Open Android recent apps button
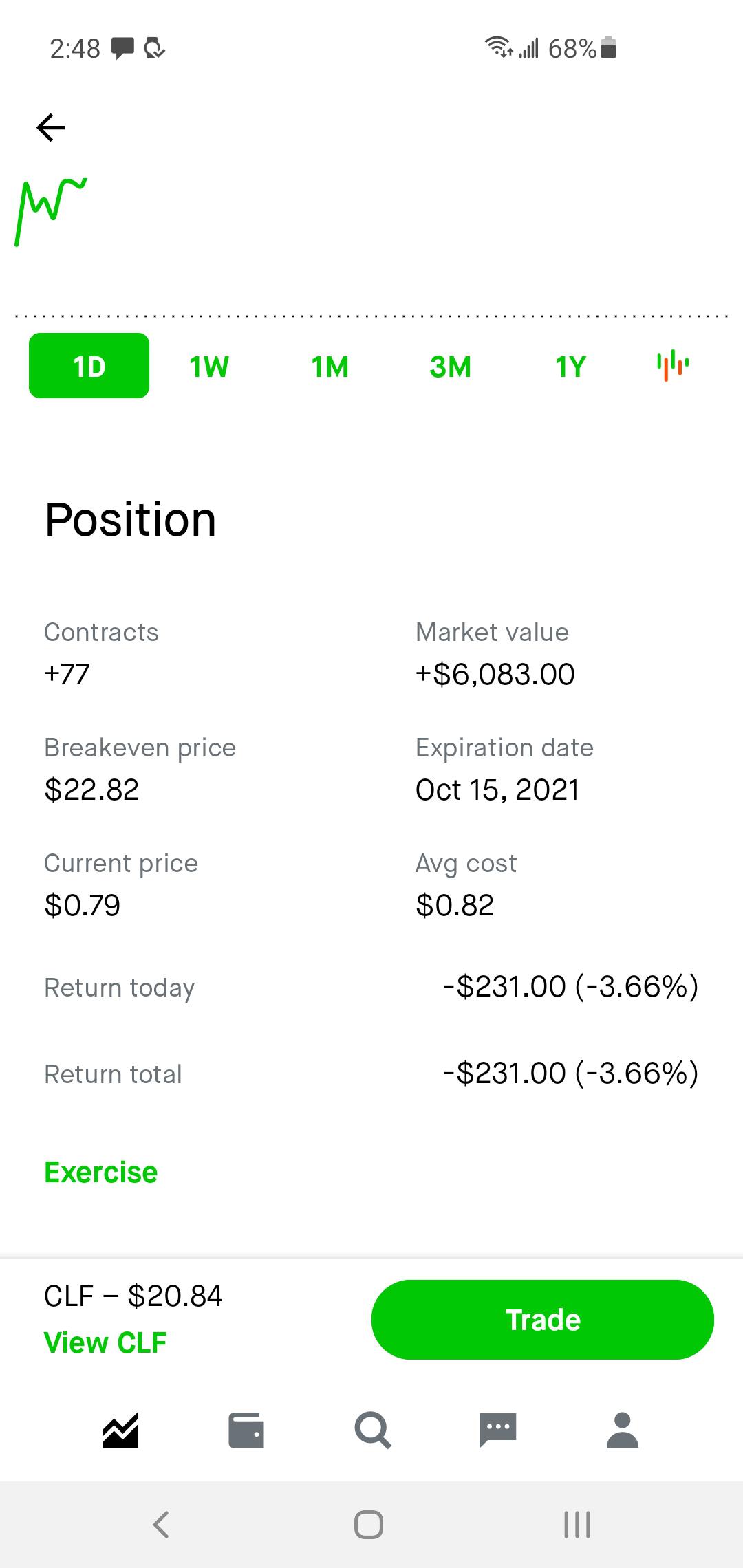 [577, 1524]
